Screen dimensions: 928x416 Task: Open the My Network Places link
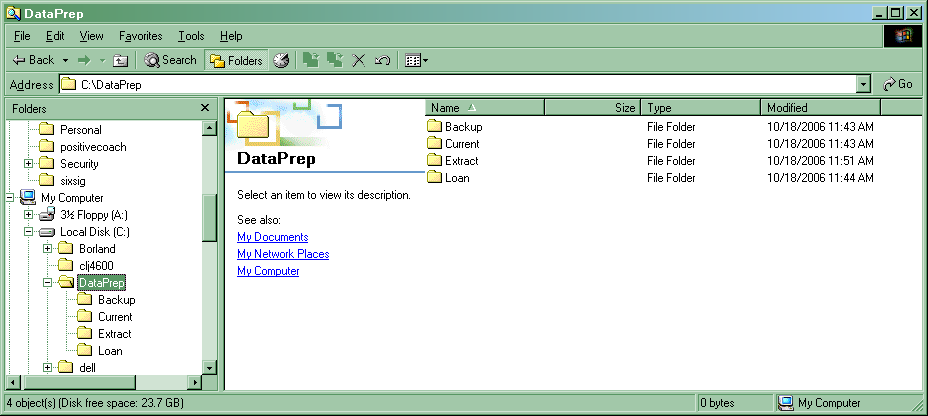tap(283, 254)
